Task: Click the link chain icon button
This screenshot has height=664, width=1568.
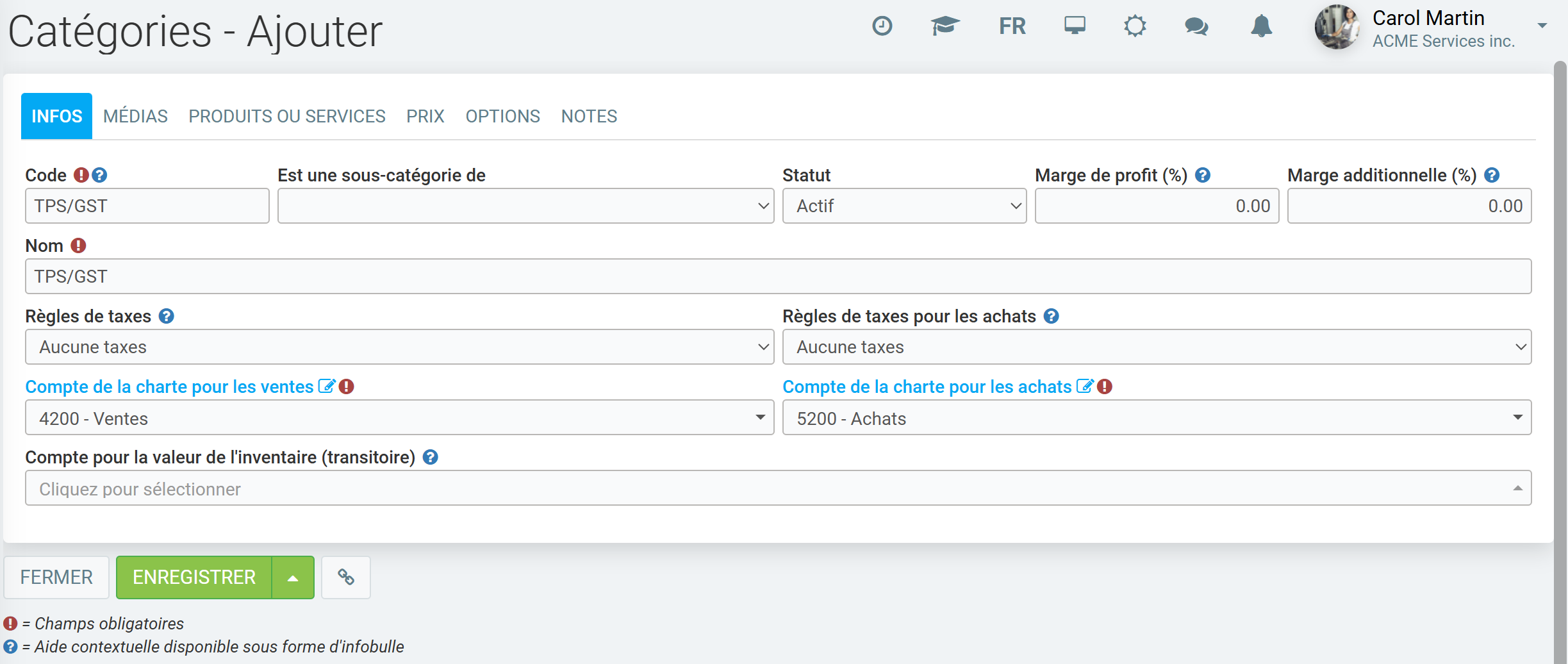Action: tap(346, 577)
